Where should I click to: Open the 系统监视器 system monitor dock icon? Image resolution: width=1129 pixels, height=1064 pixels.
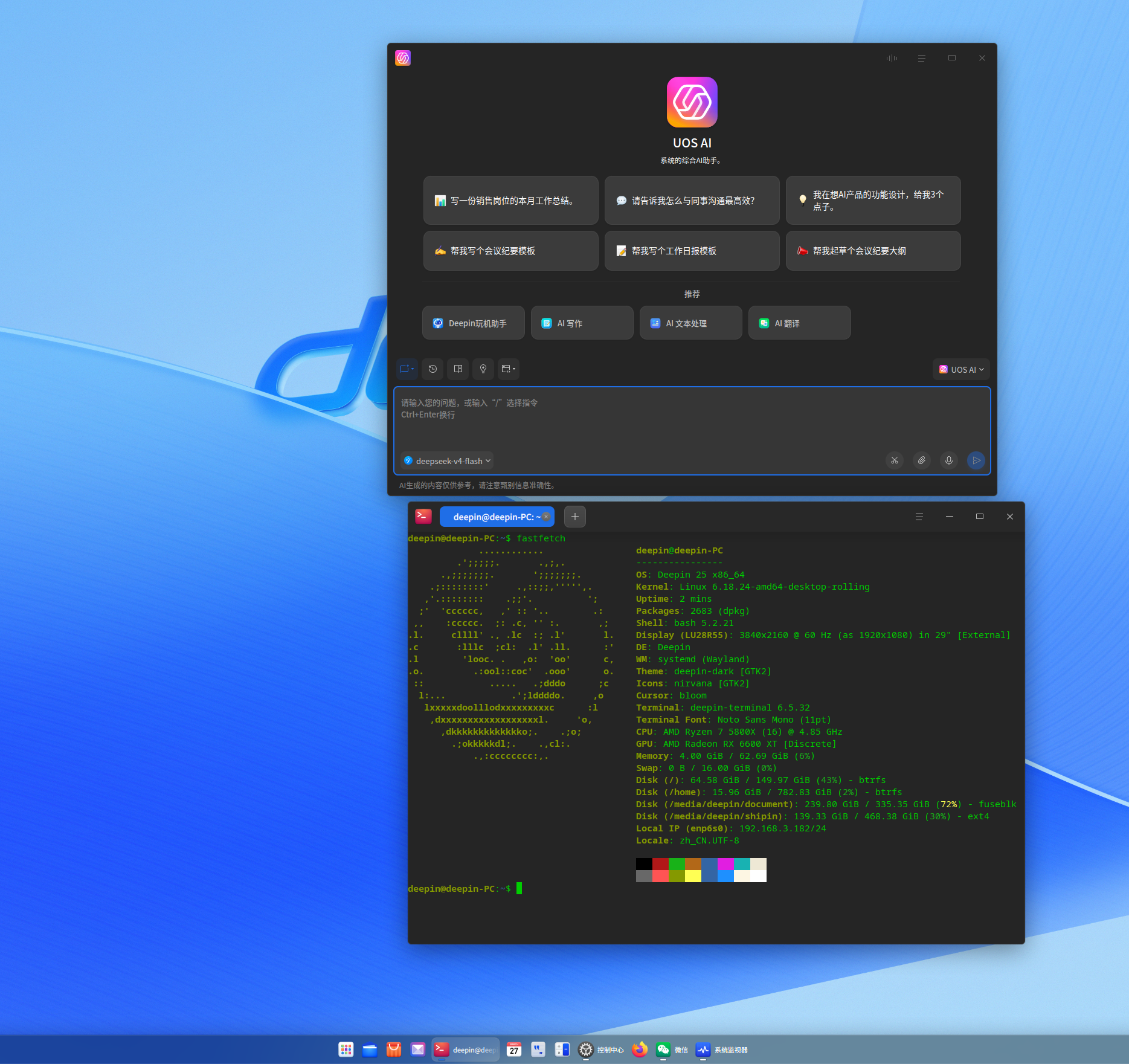point(703,1050)
